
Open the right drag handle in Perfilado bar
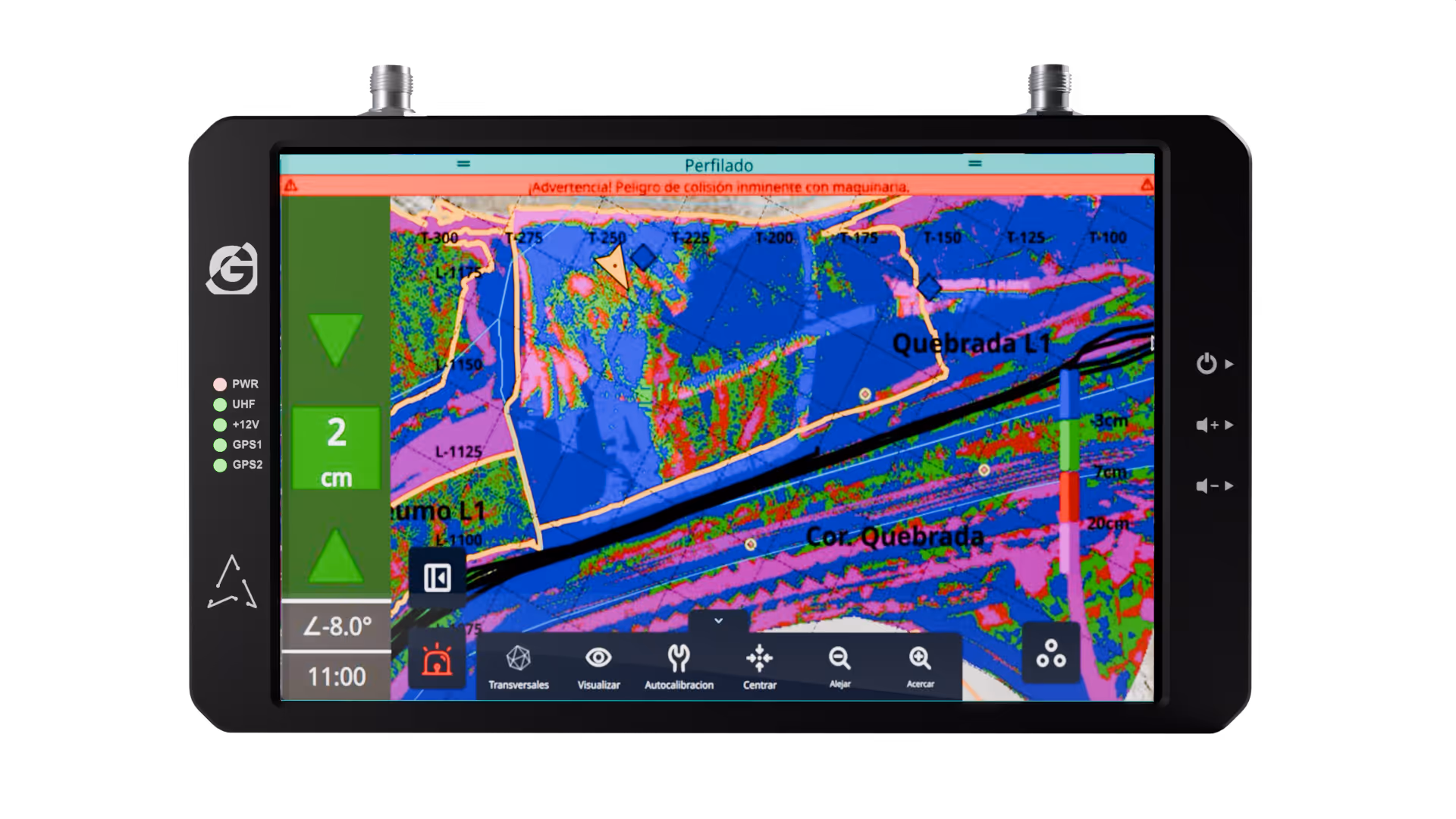(x=975, y=163)
